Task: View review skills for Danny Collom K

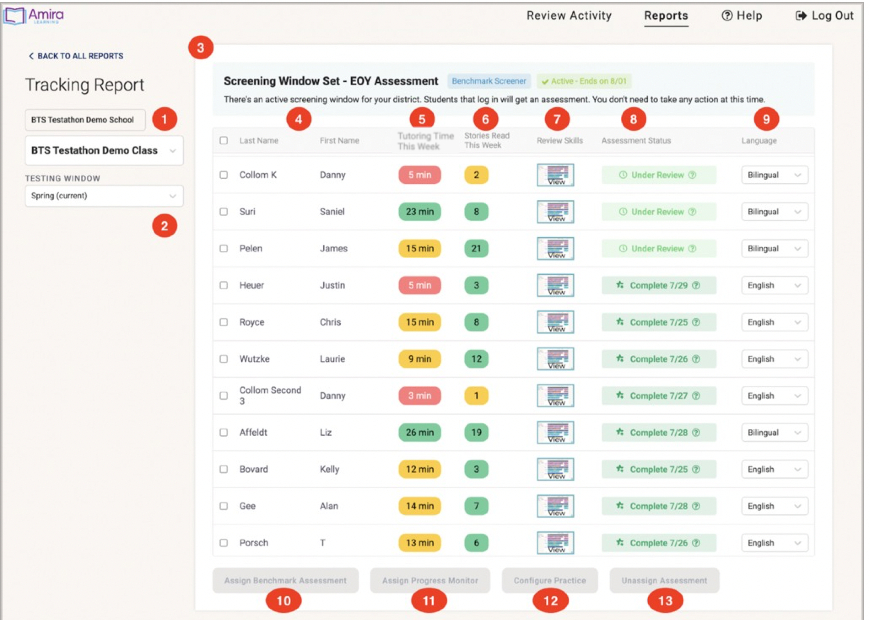Action: coord(558,174)
